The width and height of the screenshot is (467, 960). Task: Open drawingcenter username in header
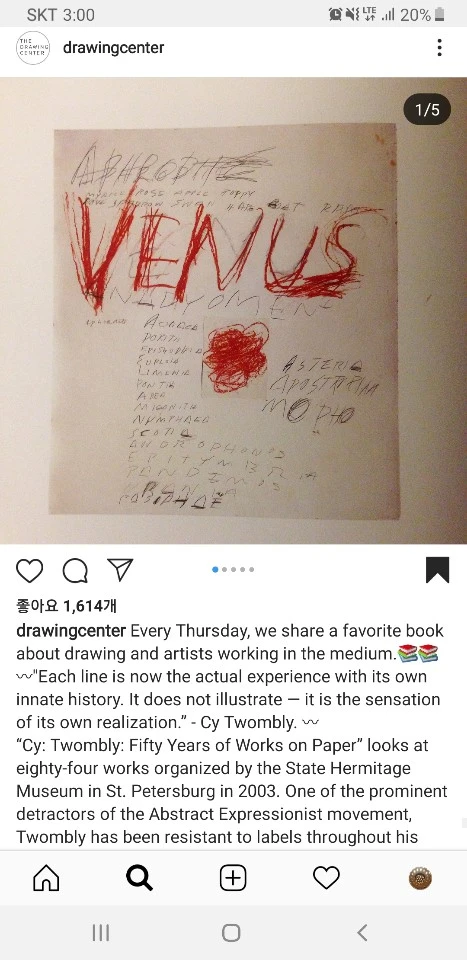tap(113, 48)
